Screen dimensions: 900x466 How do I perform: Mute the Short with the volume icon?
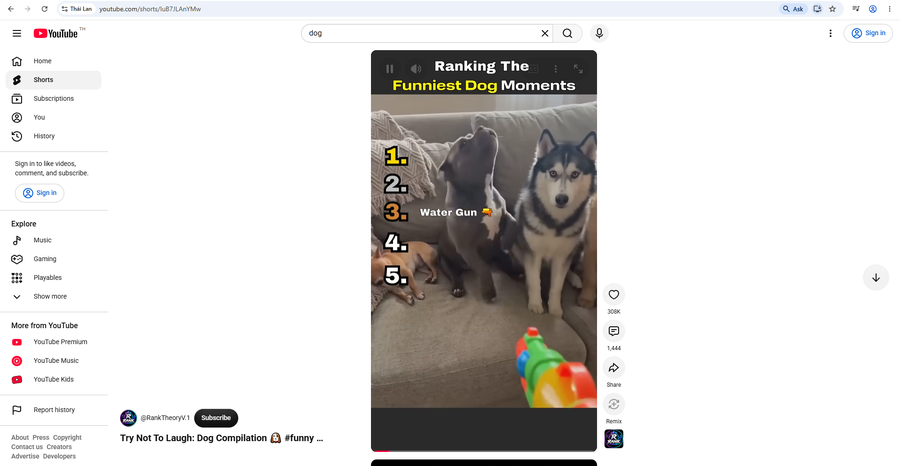(416, 69)
